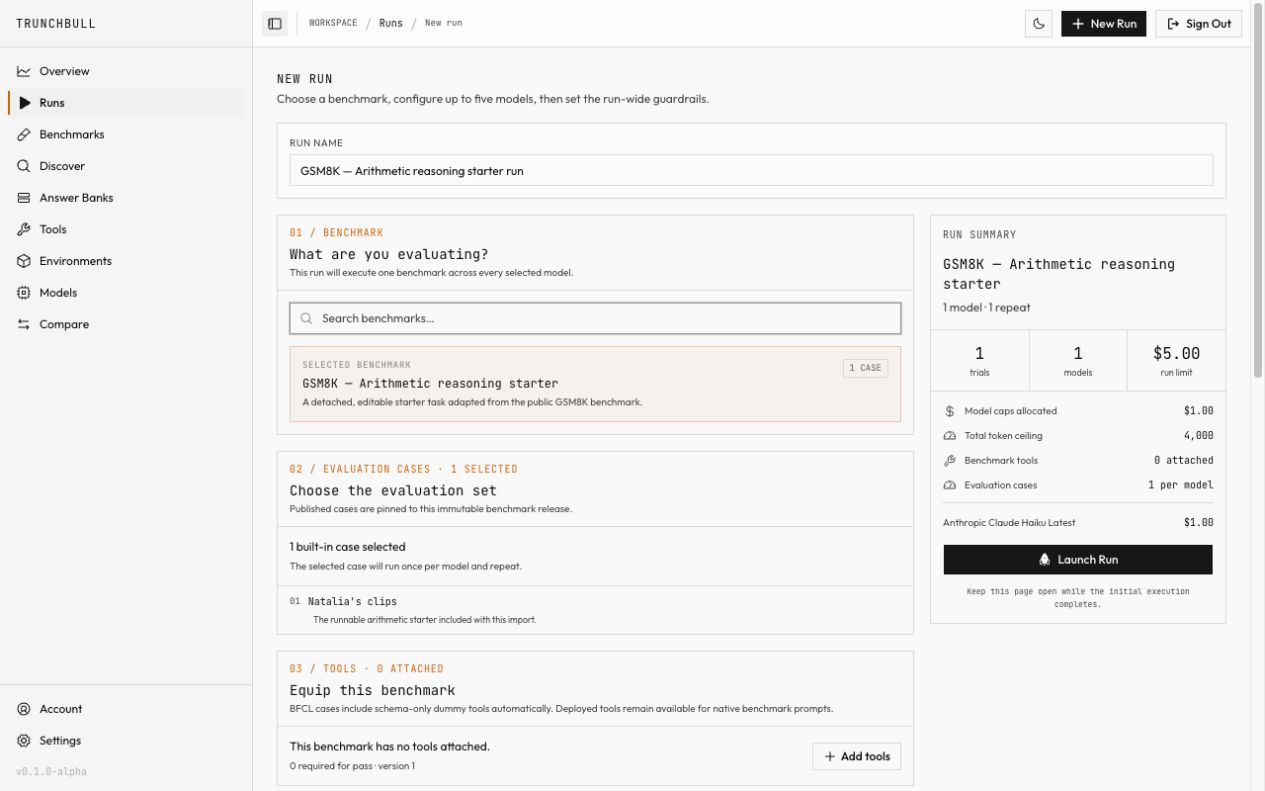
Task: Open the Tools page in the sidebar
Action: tap(125, 229)
